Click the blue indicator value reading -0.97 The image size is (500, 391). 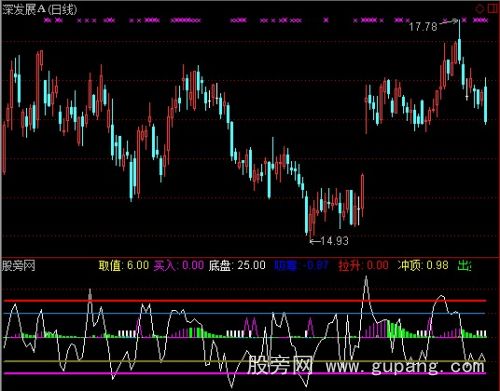pyautogui.click(x=301, y=266)
